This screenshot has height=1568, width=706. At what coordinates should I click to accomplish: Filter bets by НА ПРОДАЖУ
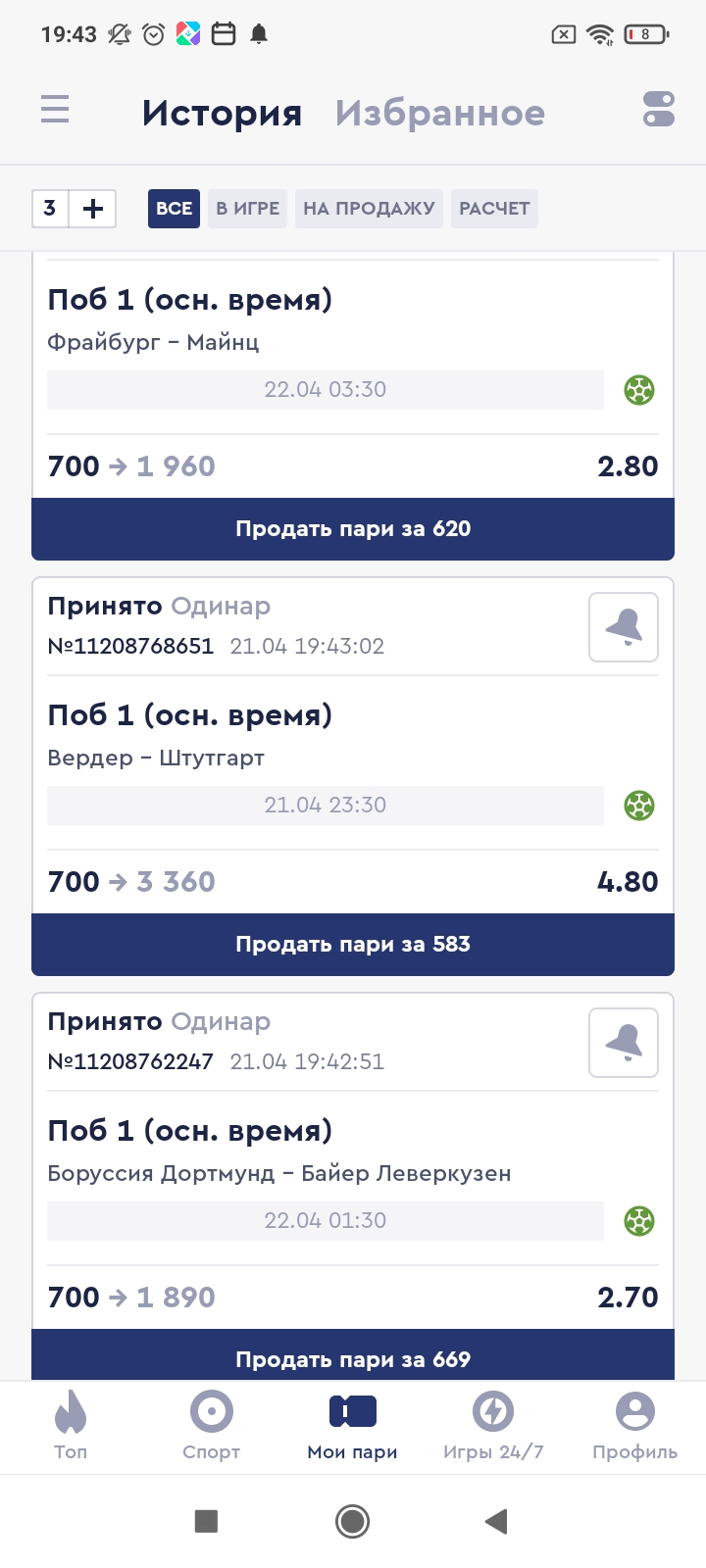tap(369, 208)
